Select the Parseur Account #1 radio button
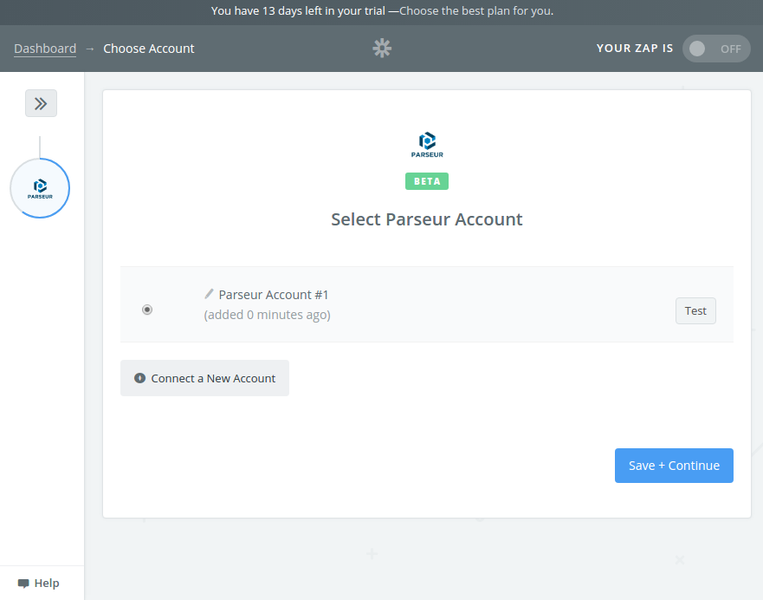 click(147, 309)
